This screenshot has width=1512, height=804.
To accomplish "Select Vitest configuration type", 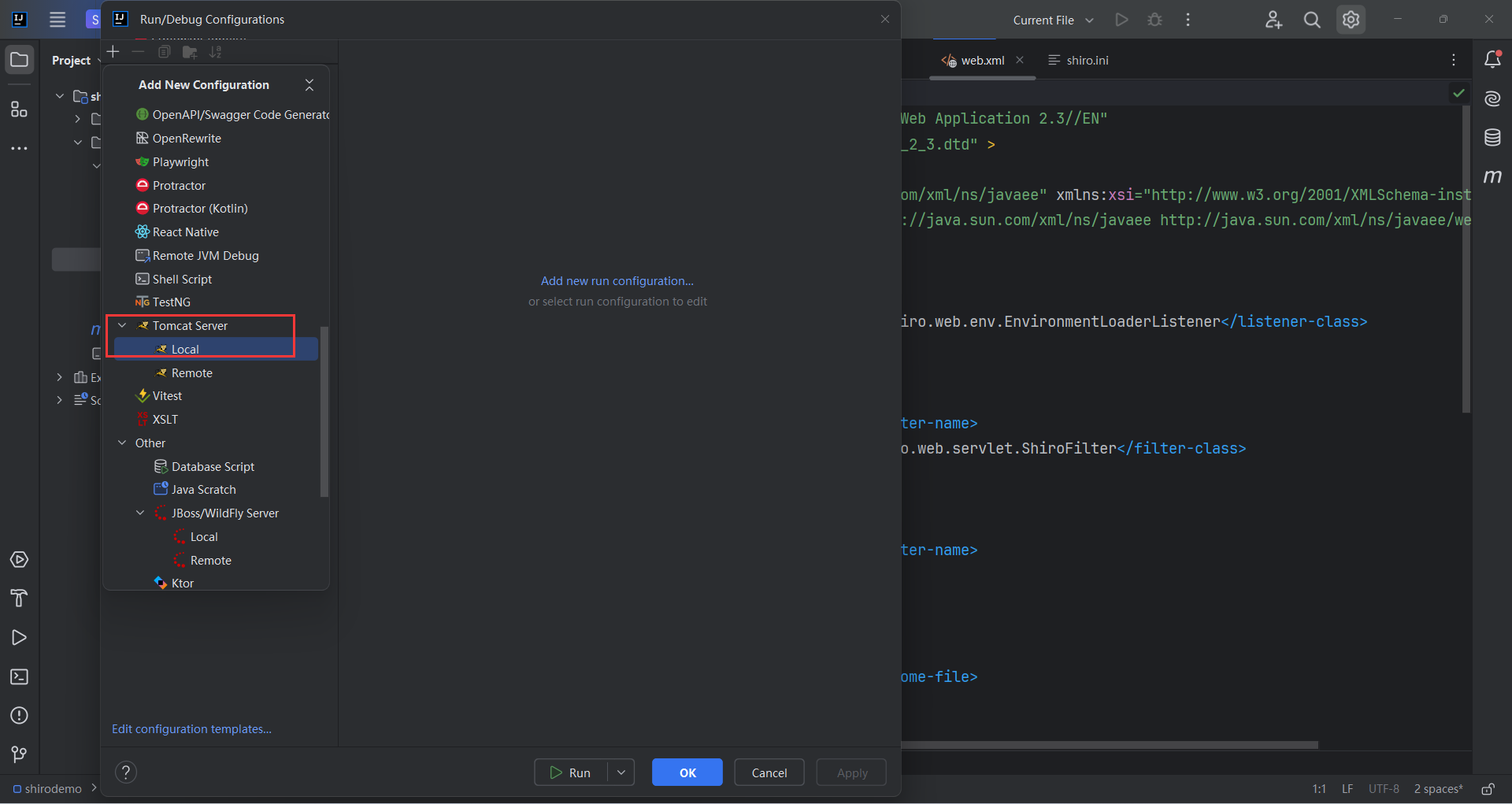I will point(159,396).
